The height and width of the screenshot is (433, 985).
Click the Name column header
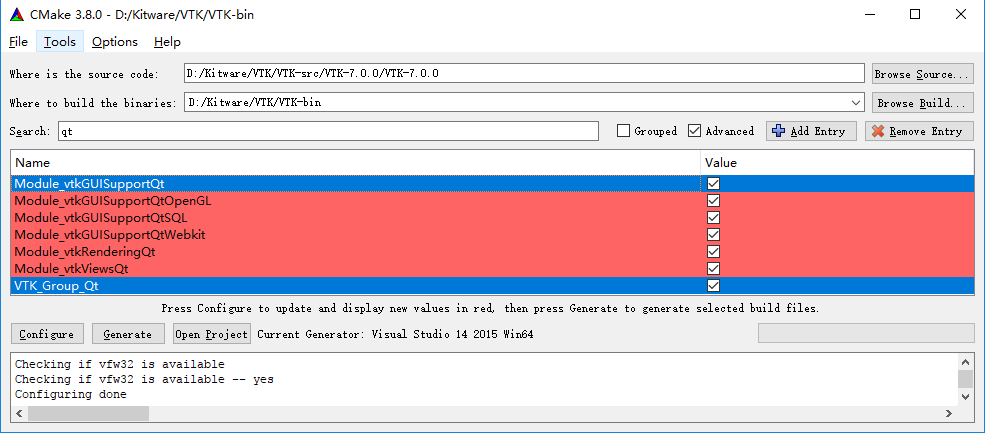pos(356,163)
